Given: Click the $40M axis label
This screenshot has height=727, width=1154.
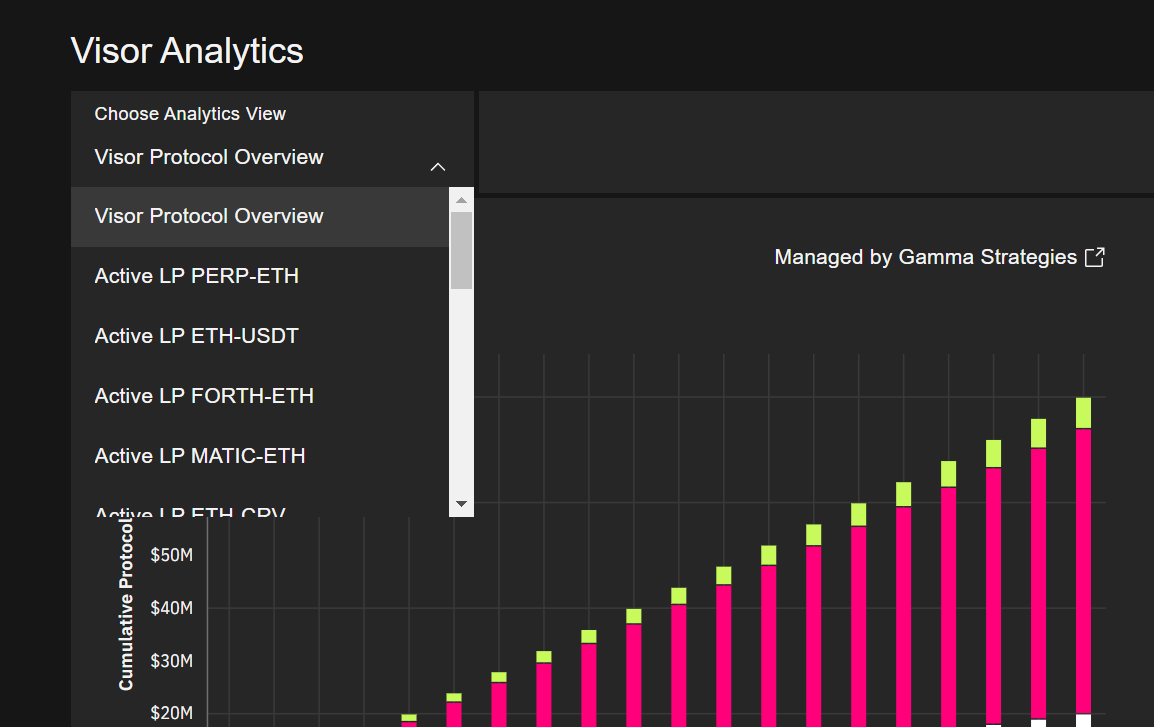Looking at the screenshot, I should pos(171,608).
